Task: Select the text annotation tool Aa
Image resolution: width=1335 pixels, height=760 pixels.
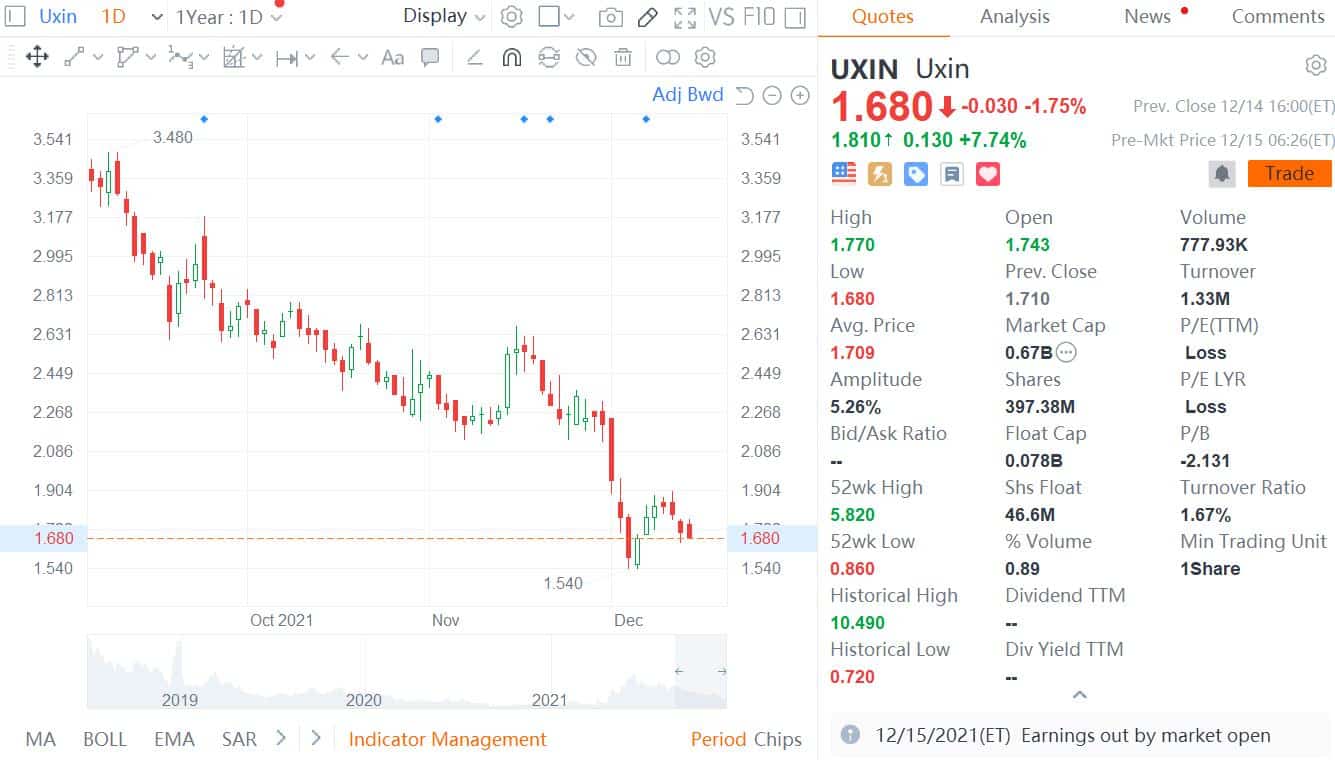Action: pos(392,57)
